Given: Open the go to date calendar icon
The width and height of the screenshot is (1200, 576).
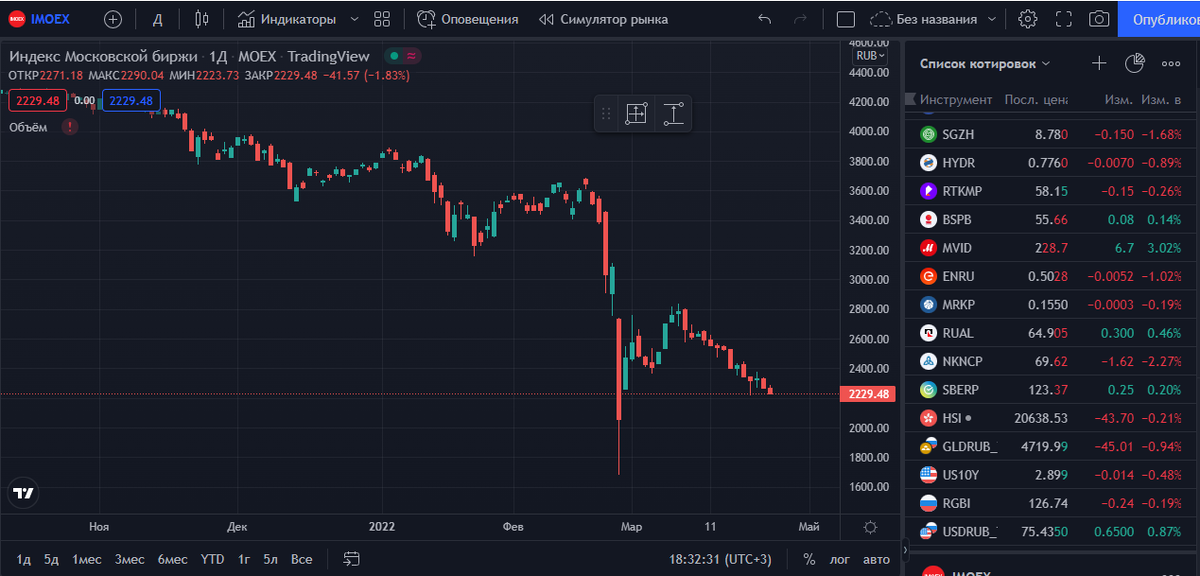Looking at the screenshot, I should [x=351, y=559].
